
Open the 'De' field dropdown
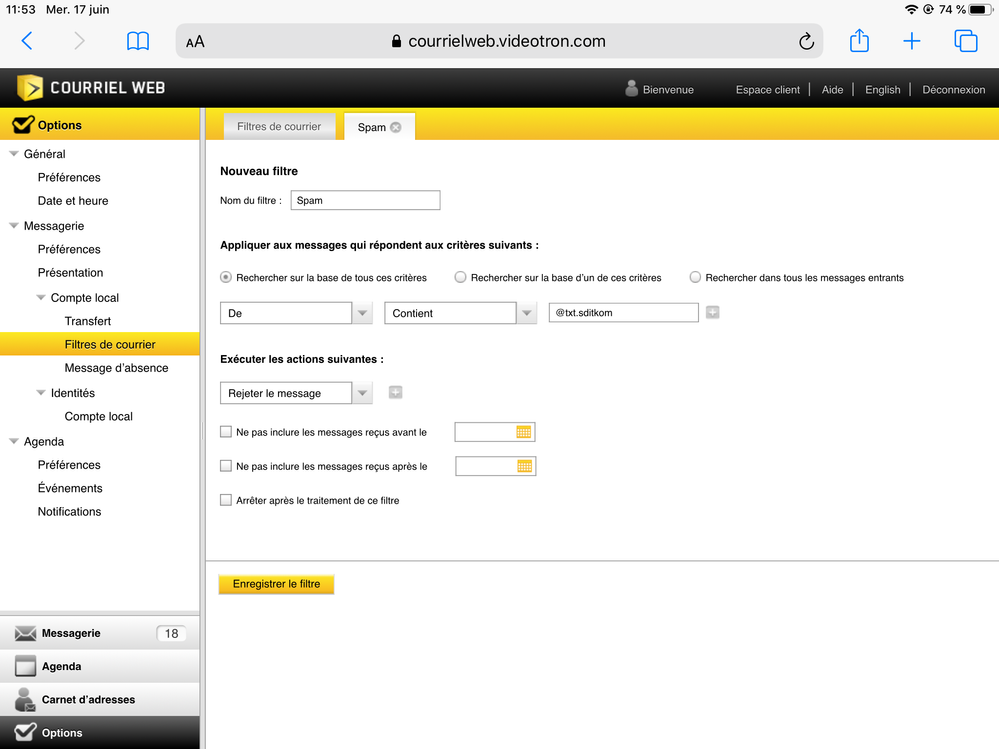click(x=362, y=313)
